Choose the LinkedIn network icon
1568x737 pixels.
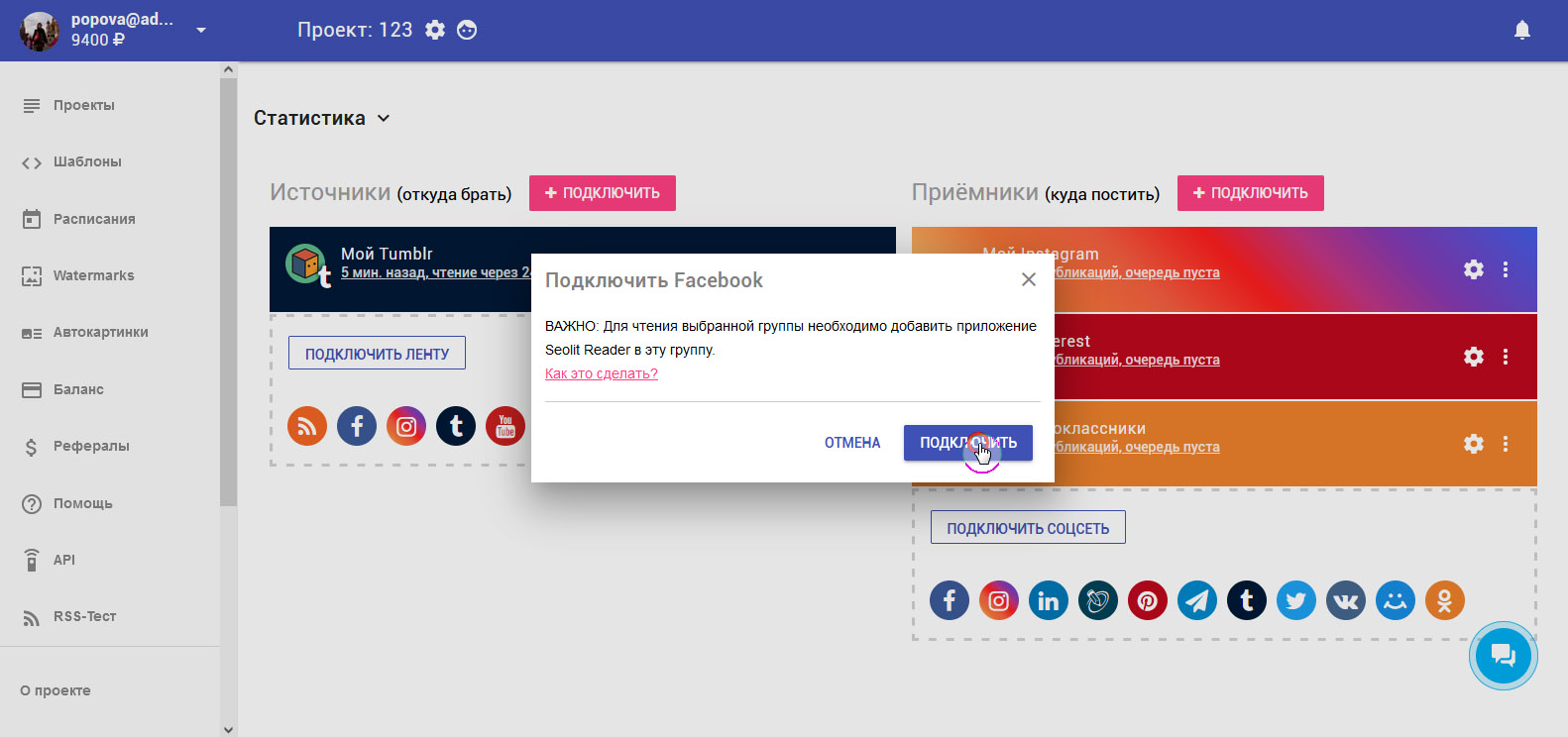click(x=1049, y=600)
